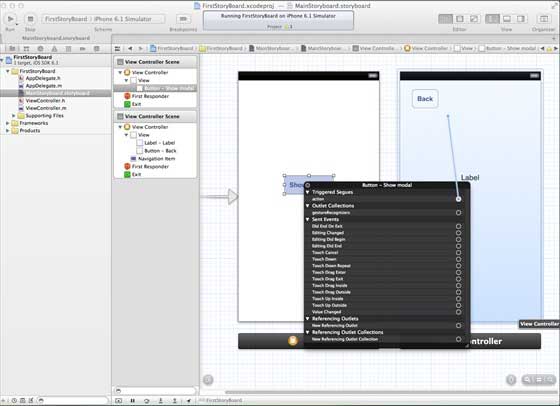The image size is (560, 406).
Task: Click the activity status Running FirstStoryBoard display
Action: [278, 20]
